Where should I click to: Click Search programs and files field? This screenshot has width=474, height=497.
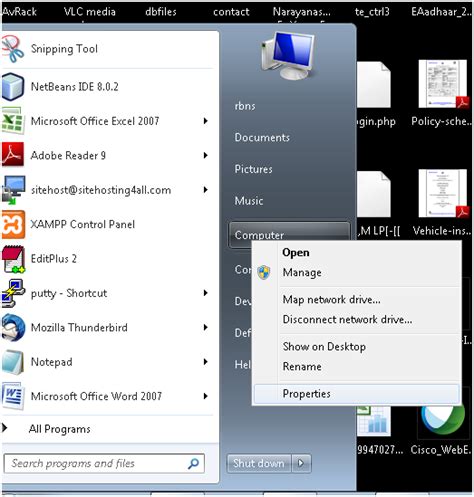coord(104,463)
